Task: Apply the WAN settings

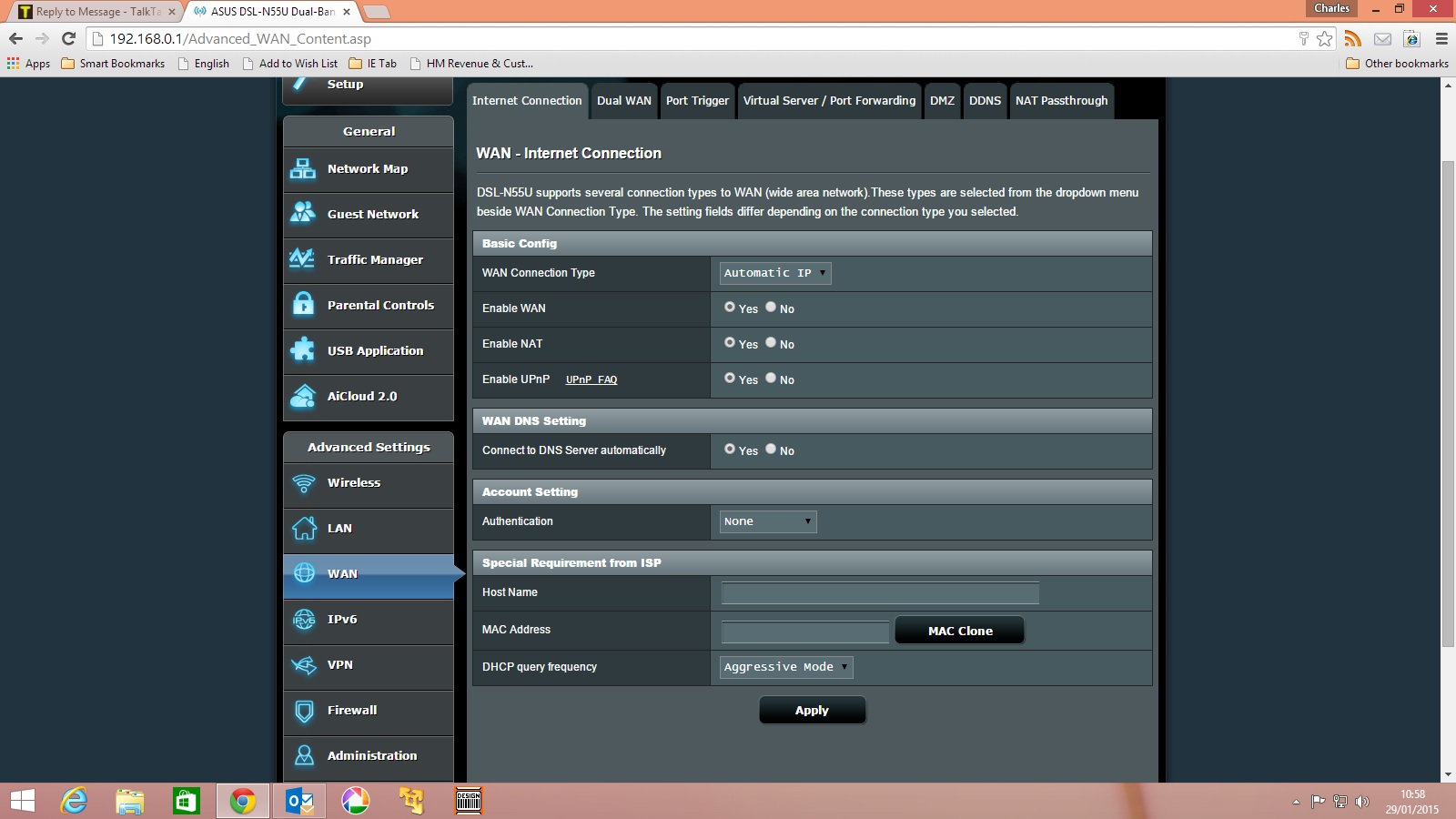Action: (x=812, y=710)
